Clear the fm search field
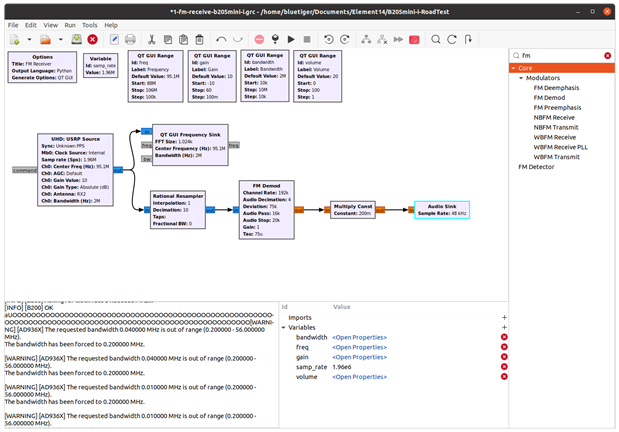The width and height of the screenshot is (619, 432). 607,55
